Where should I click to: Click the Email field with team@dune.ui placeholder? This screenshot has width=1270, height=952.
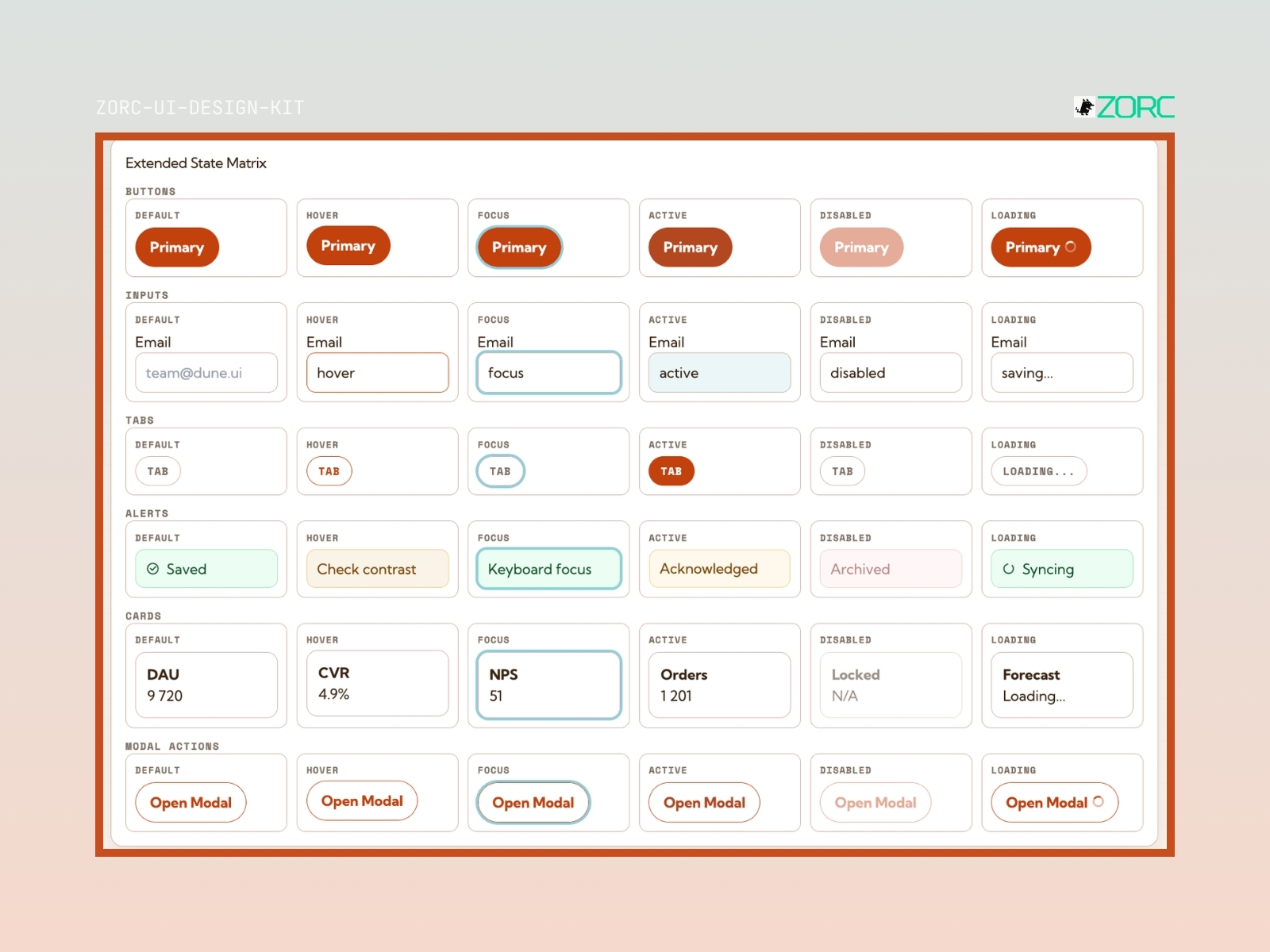206,373
